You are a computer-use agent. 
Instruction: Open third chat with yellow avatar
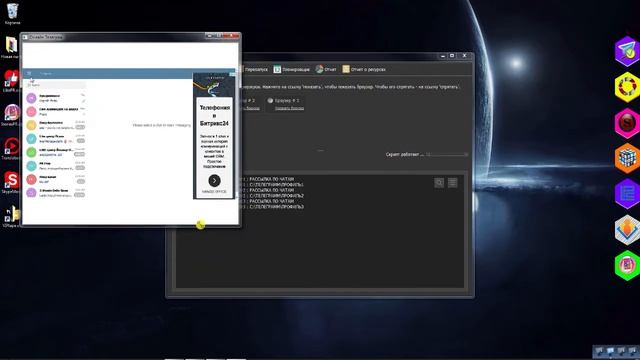(x=56, y=125)
